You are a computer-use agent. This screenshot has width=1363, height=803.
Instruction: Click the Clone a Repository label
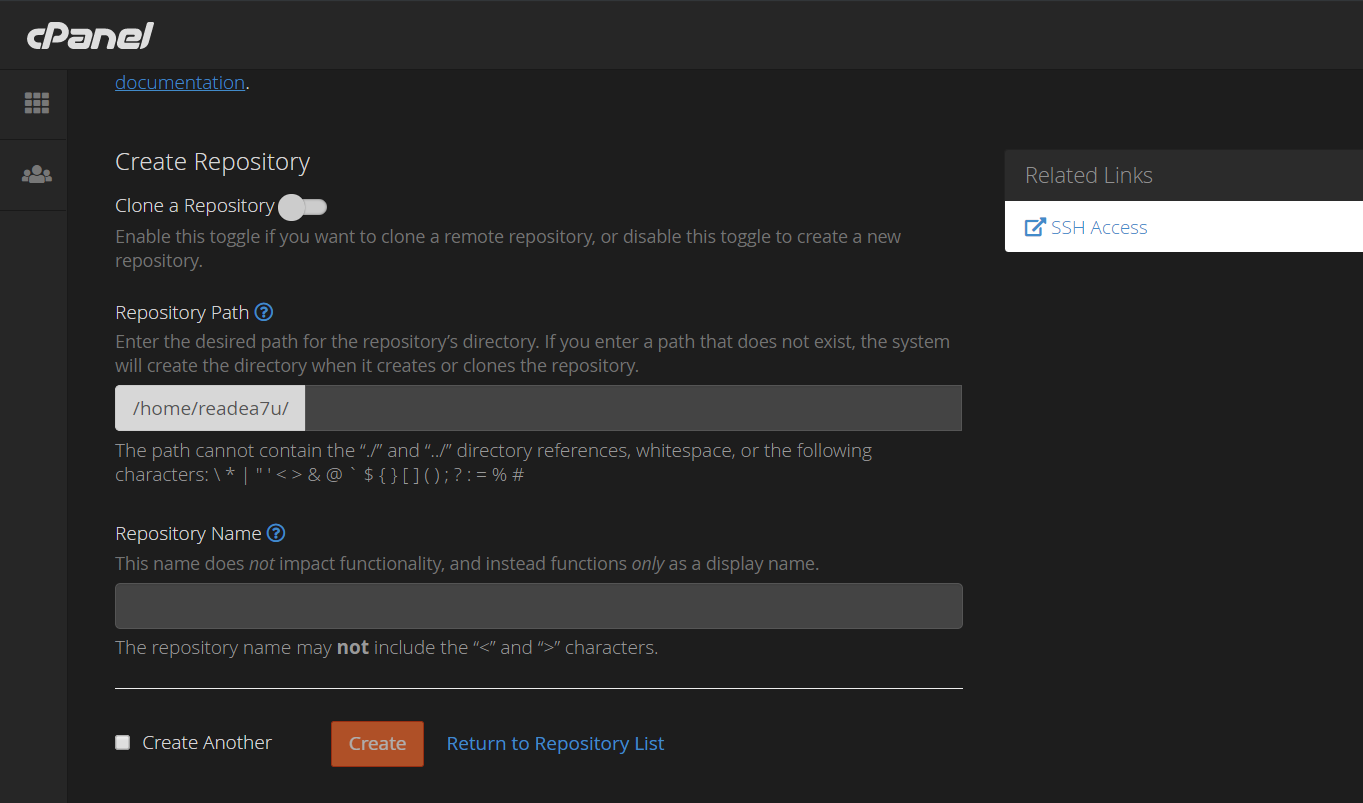tap(195, 205)
